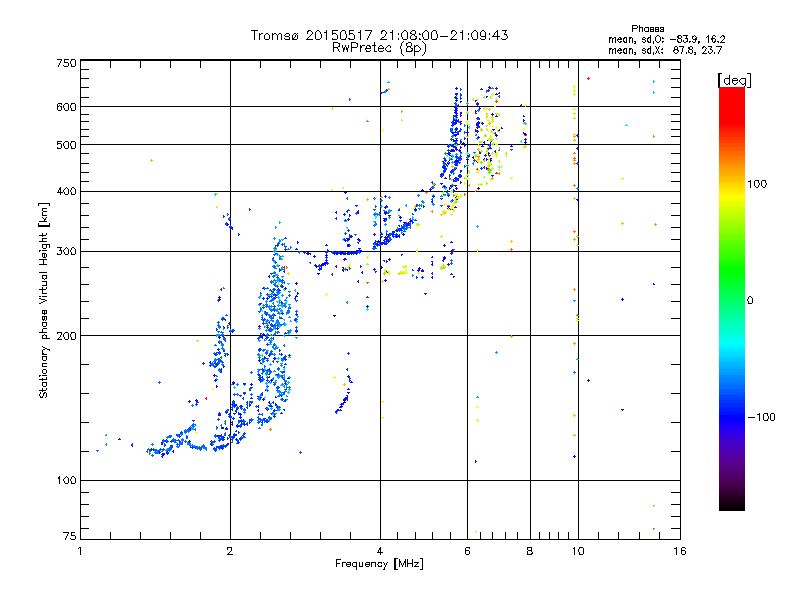Click the y-axis '400' tick label
This screenshot has width=800, height=600.
[66, 192]
